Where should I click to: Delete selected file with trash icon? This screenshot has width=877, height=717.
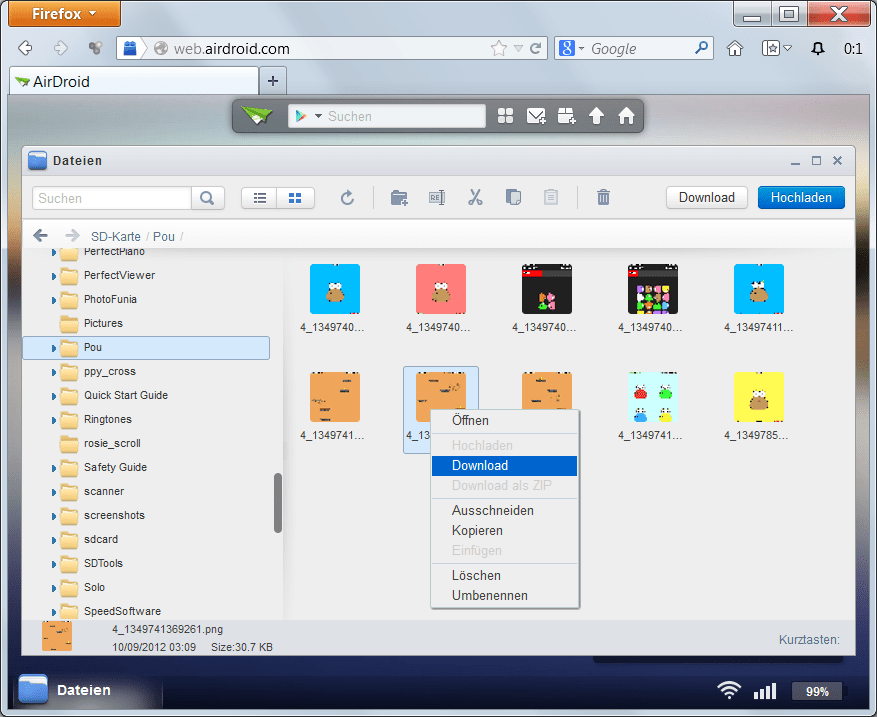[x=603, y=197]
